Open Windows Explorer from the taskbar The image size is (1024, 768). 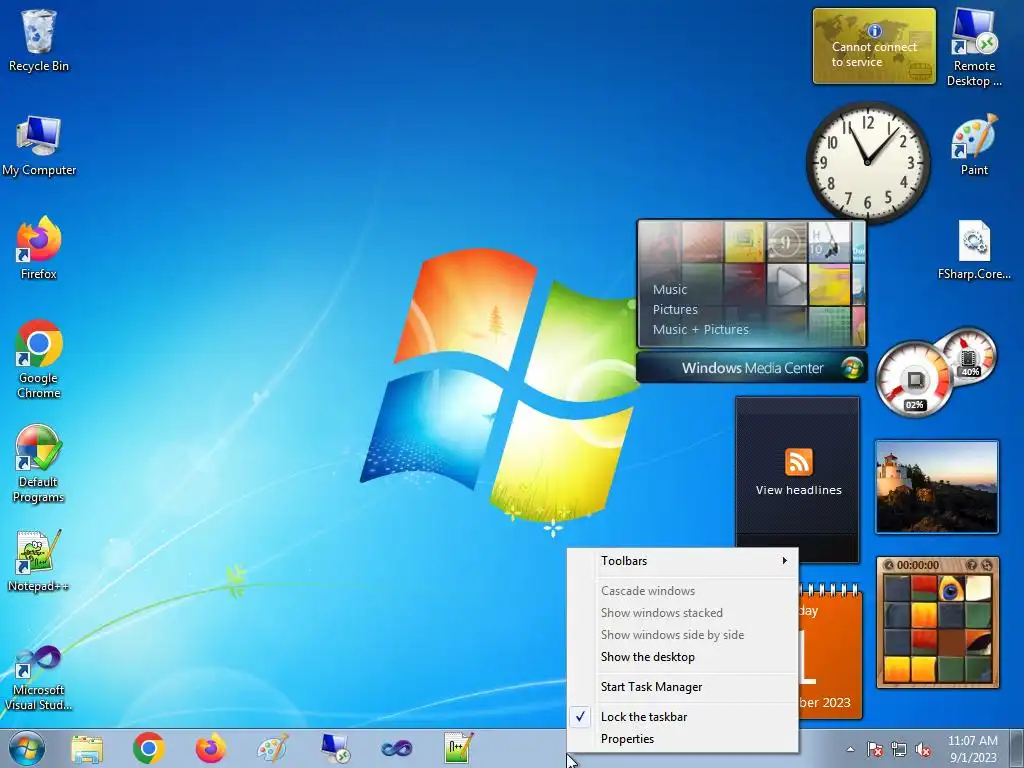point(87,749)
